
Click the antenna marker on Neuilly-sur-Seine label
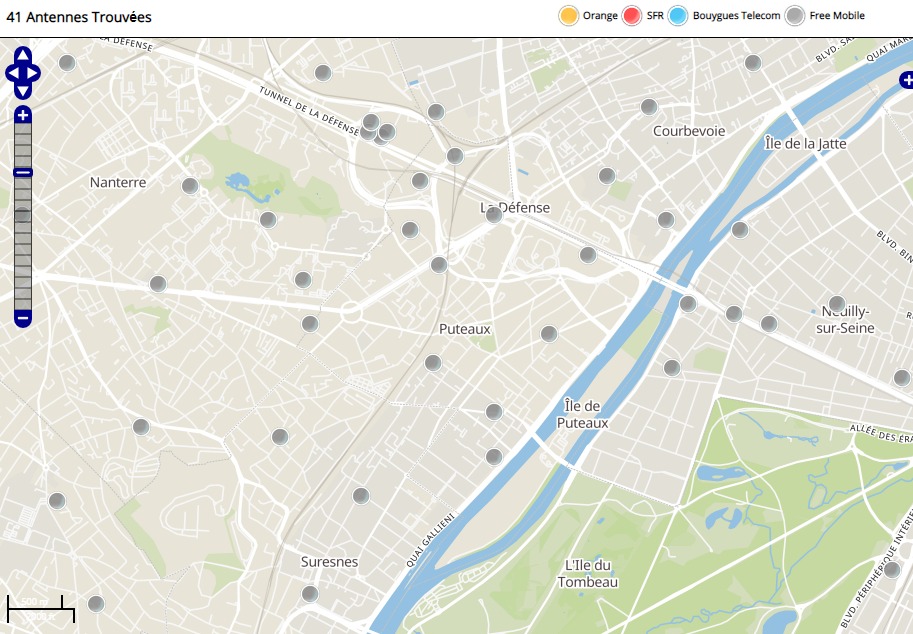pos(837,303)
